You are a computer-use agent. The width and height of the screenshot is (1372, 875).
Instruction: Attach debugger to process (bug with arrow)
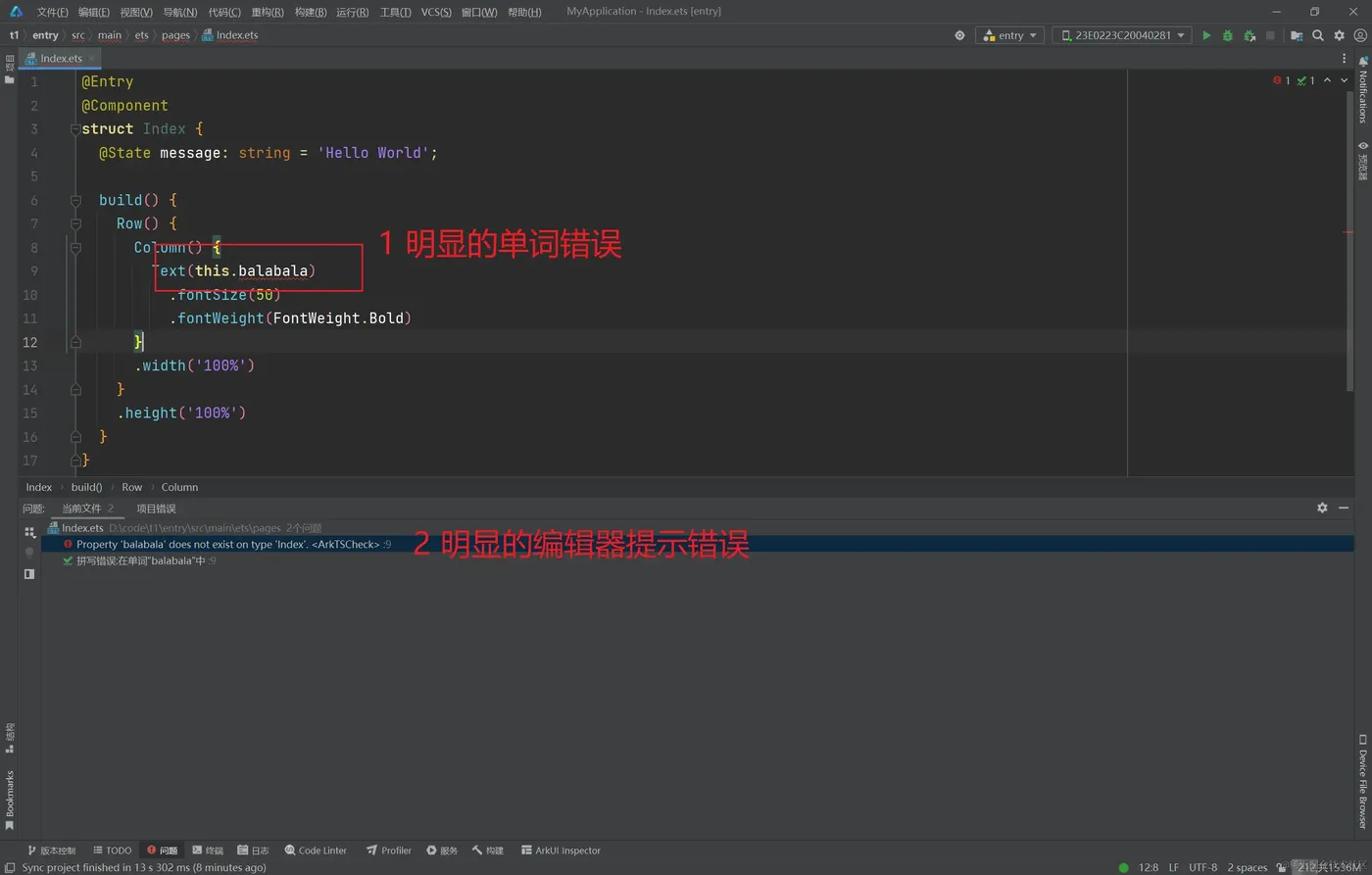coord(1249,35)
